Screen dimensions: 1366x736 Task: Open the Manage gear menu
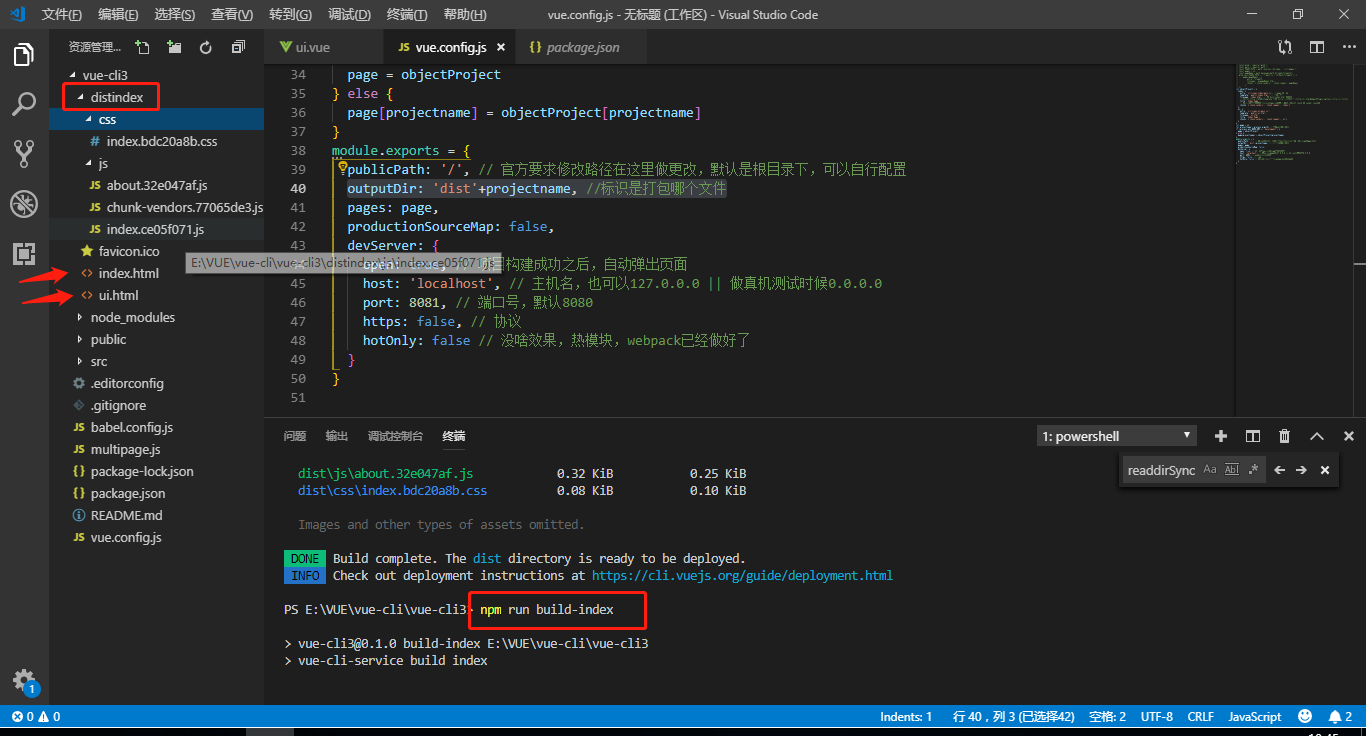click(24, 680)
